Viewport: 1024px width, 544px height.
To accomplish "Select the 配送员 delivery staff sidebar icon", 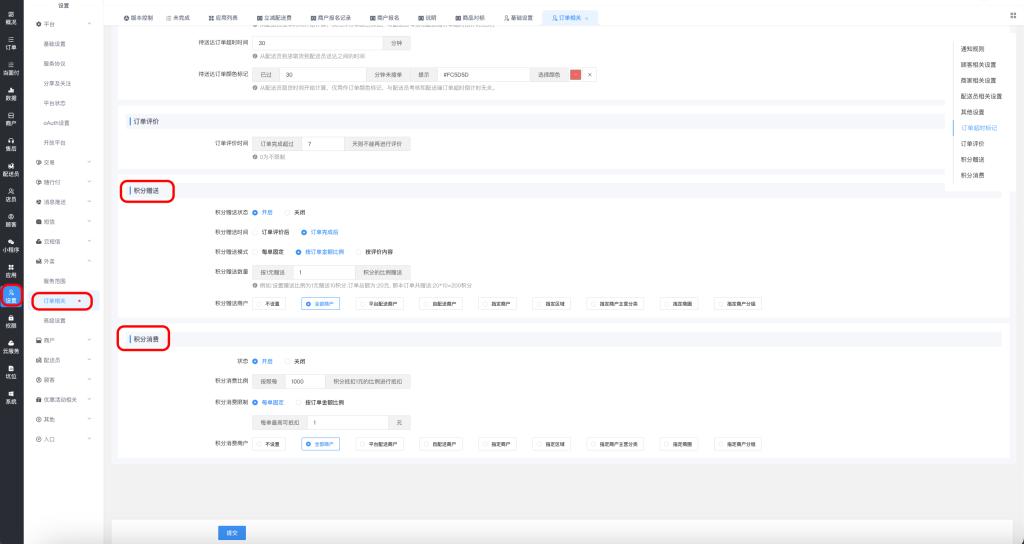I will click(11, 170).
